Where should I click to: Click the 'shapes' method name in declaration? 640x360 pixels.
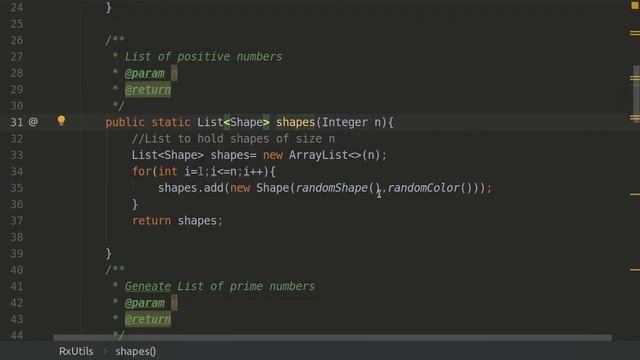(296, 122)
